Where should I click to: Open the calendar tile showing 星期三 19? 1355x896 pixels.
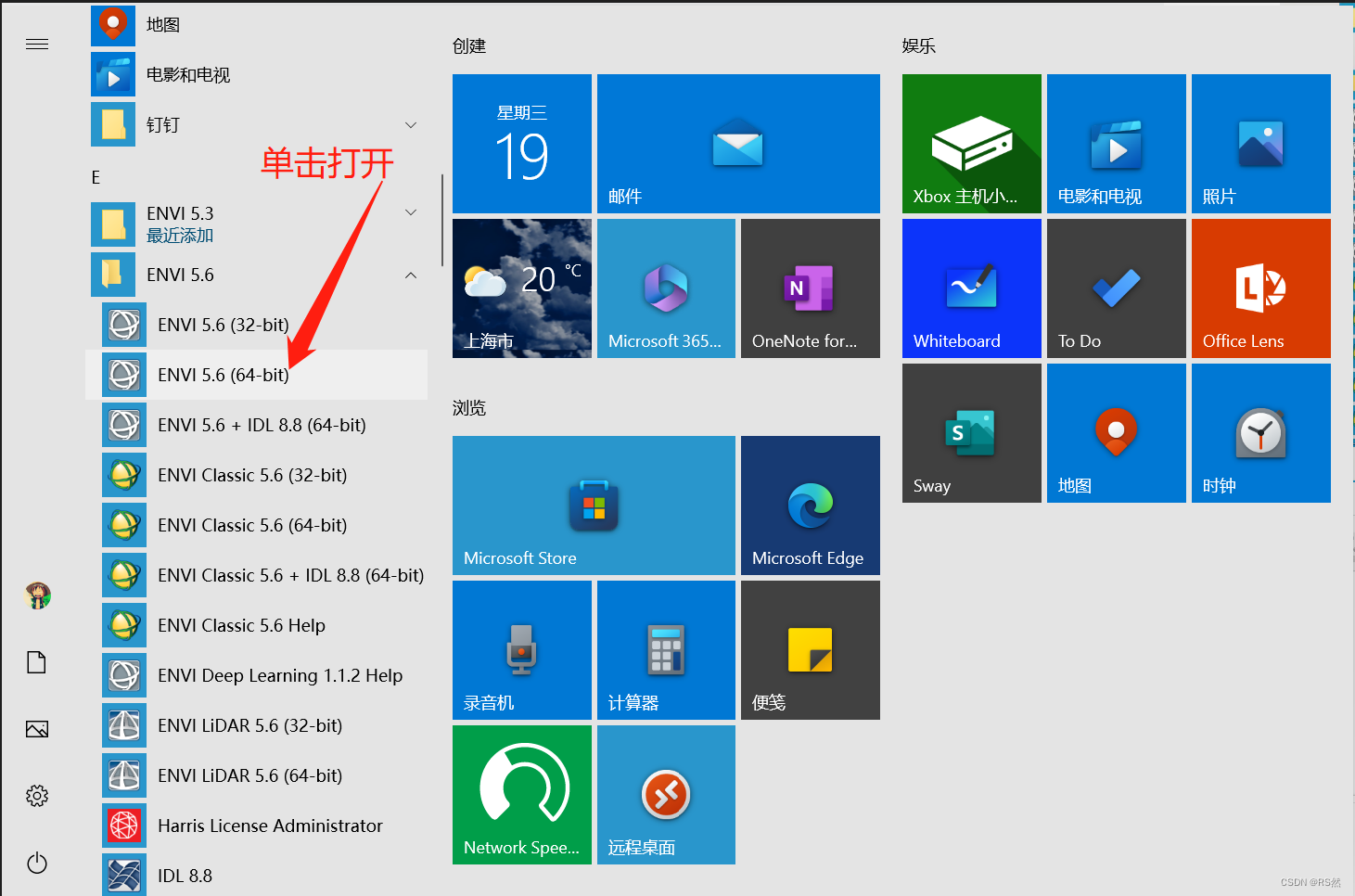pos(522,144)
